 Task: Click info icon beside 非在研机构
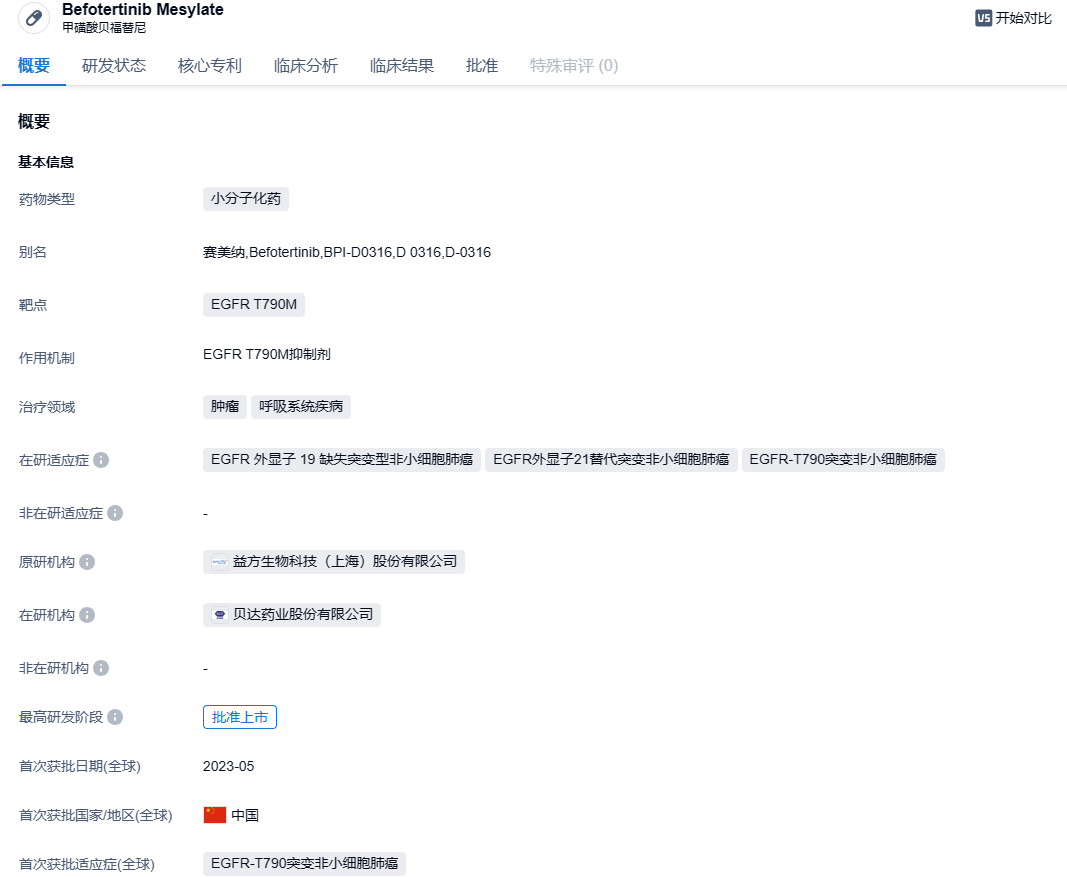tap(101, 668)
